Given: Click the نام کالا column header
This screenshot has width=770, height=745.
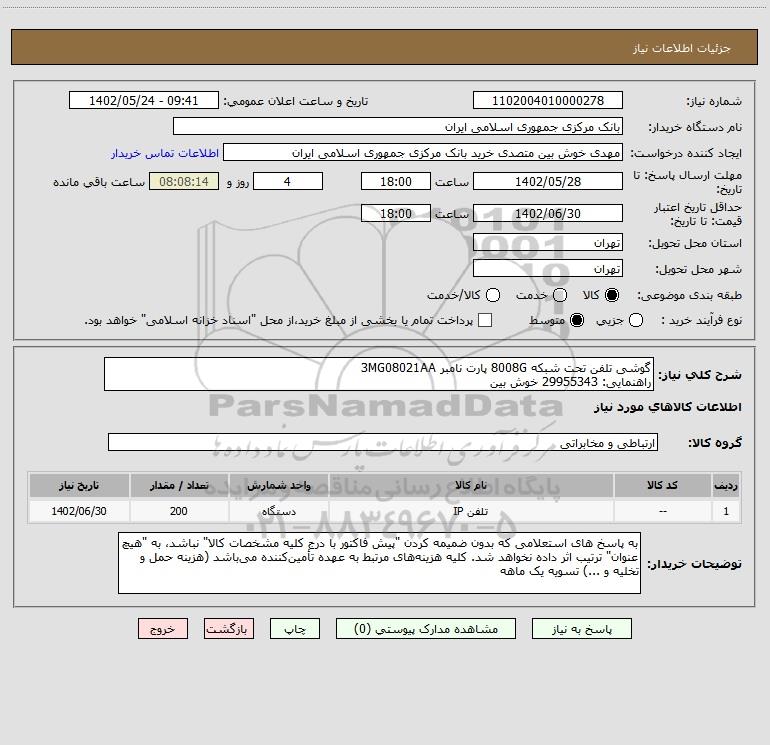Looking at the screenshot, I should (471, 486).
